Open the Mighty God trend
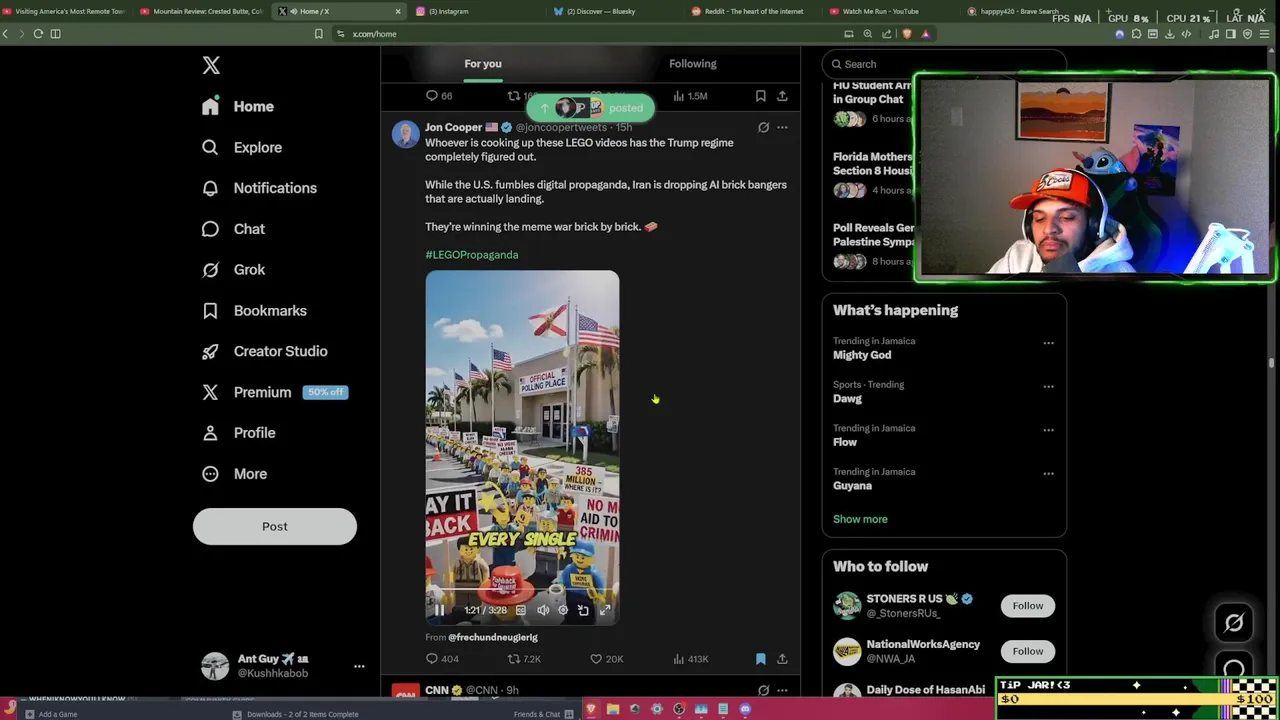Screen dimensions: 1280x720 click(862, 355)
